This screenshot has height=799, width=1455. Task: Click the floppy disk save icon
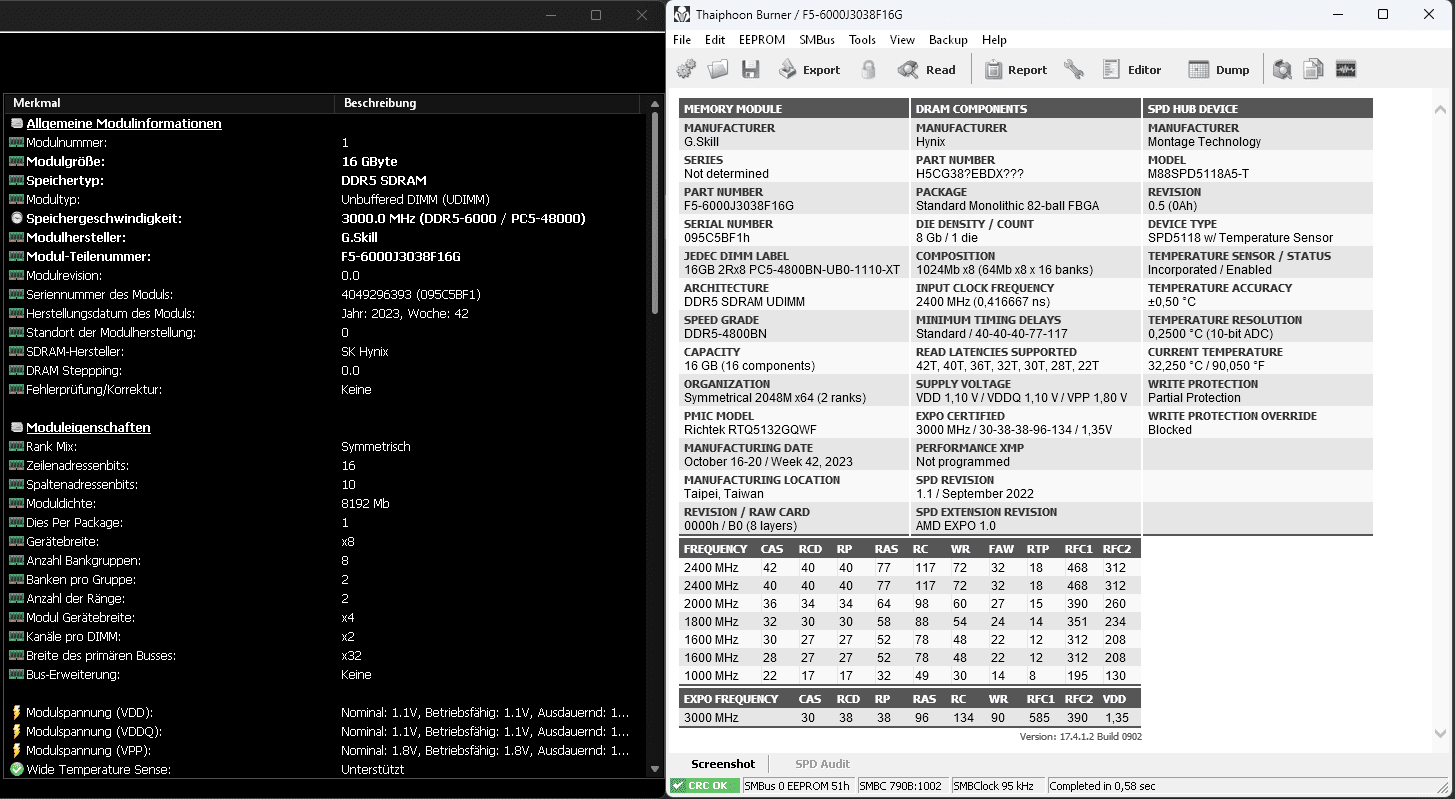[x=750, y=69]
